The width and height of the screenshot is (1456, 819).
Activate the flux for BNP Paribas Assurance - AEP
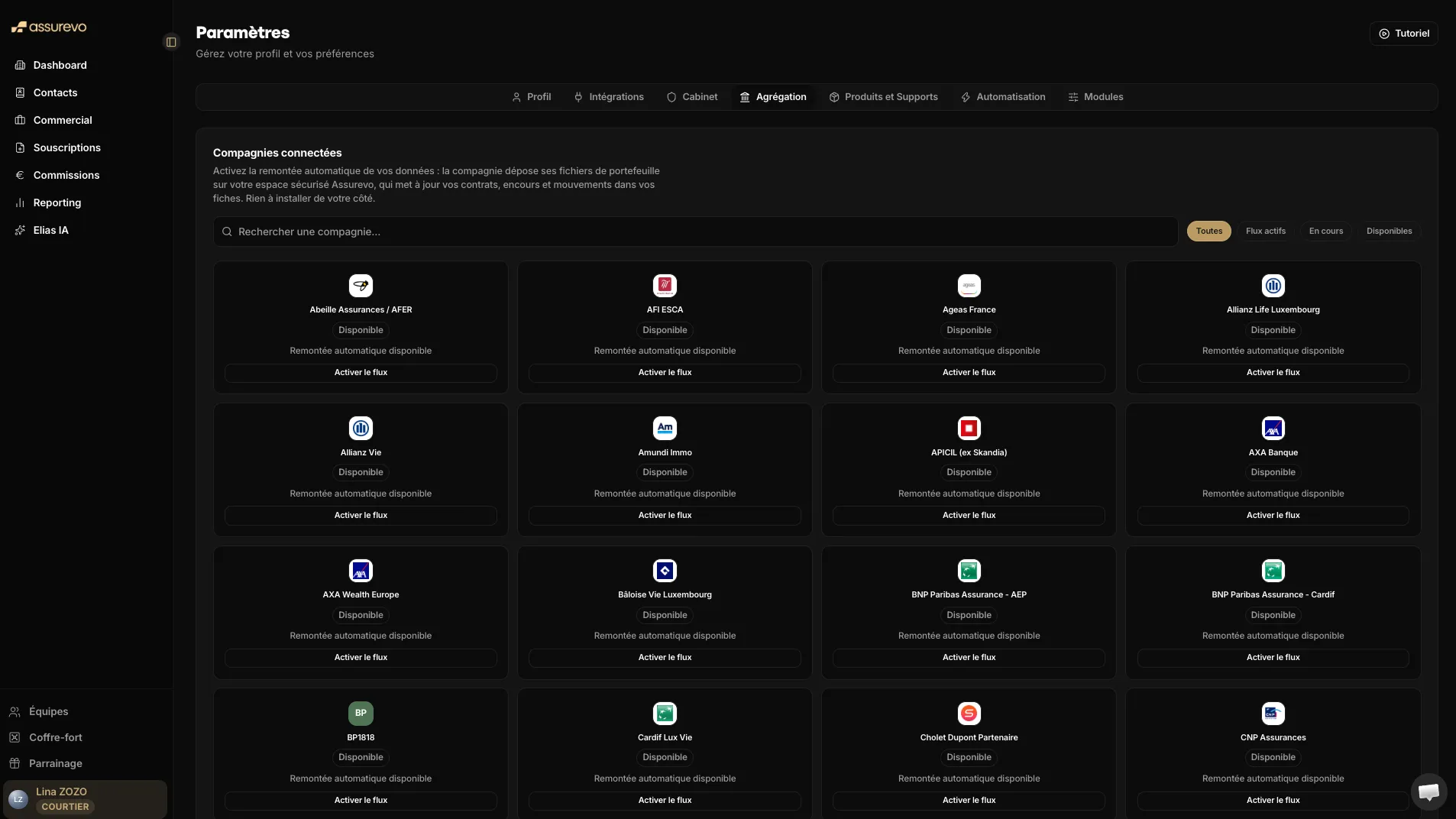pyautogui.click(x=969, y=658)
